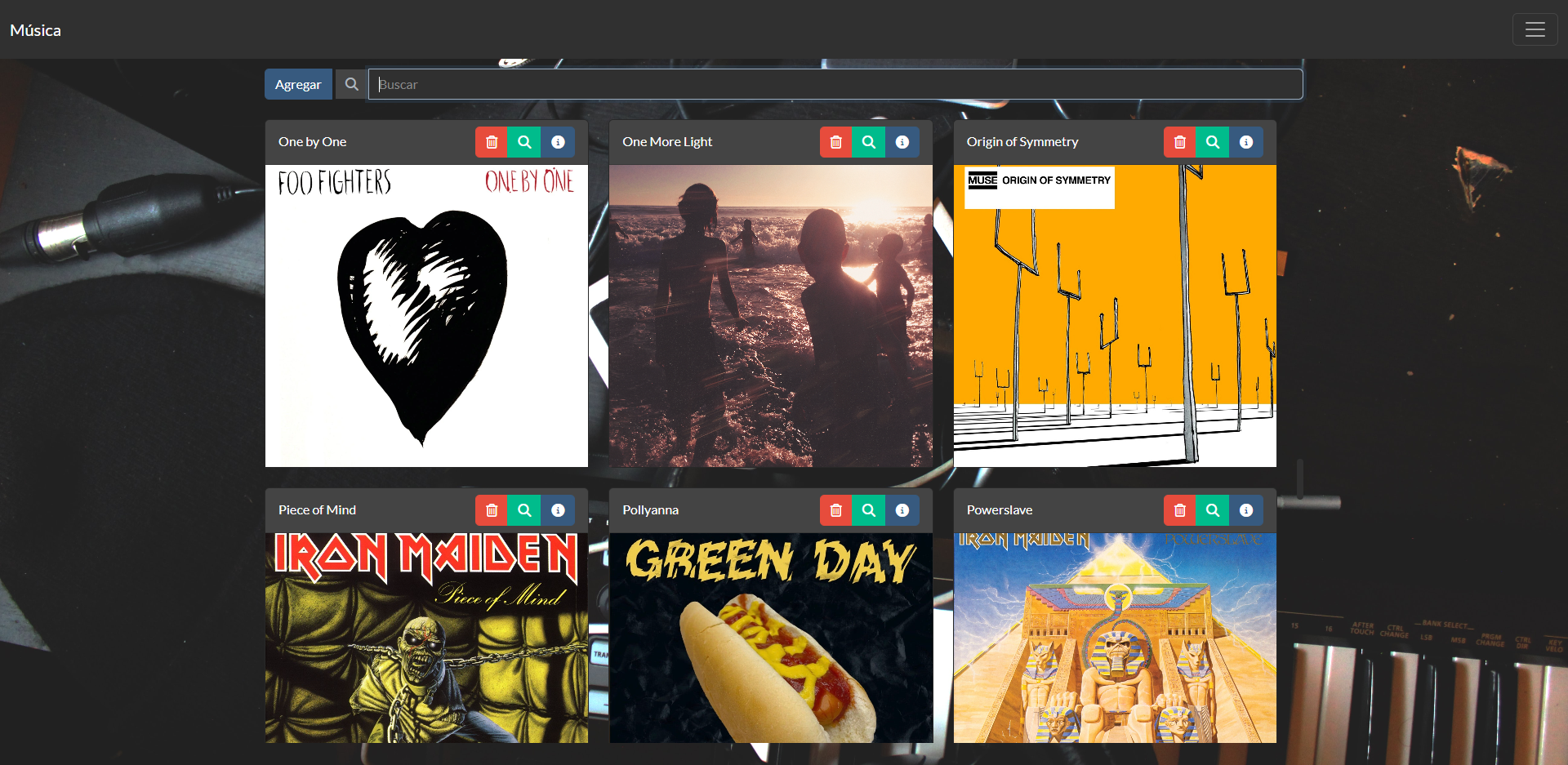The width and height of the screenshot is (1568, 765).
Task: Select the 'Pollyanna' card title
Action: coord(650,510)
